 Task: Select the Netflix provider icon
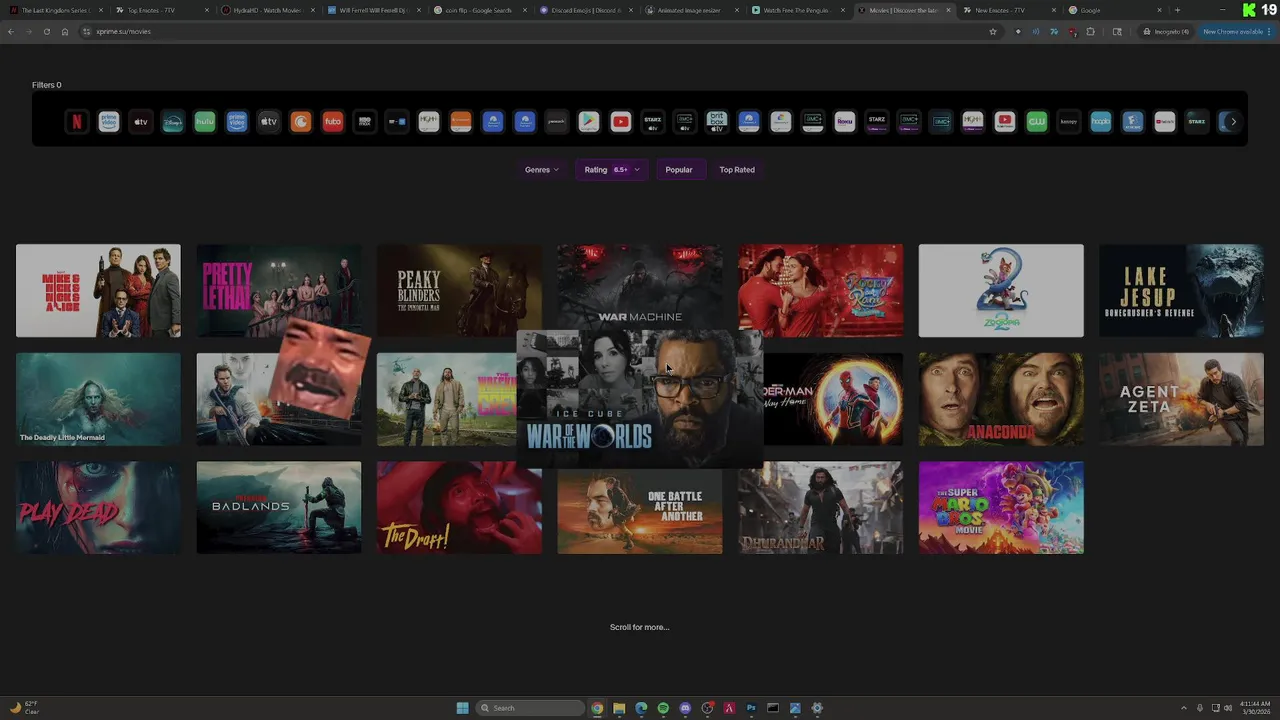77,122
